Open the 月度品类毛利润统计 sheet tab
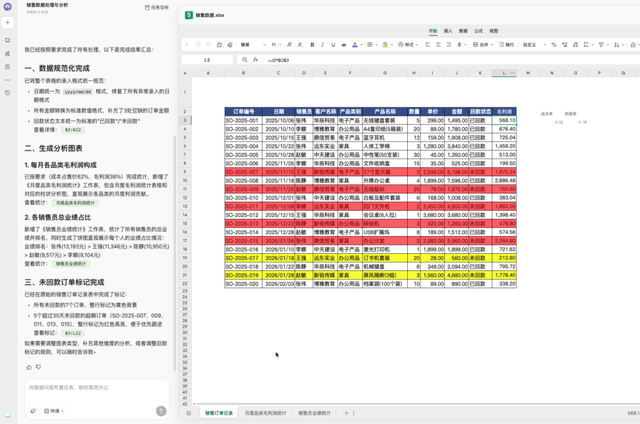Image resolution: width=640 pixels, height=424 pixels. click(265, 413)
